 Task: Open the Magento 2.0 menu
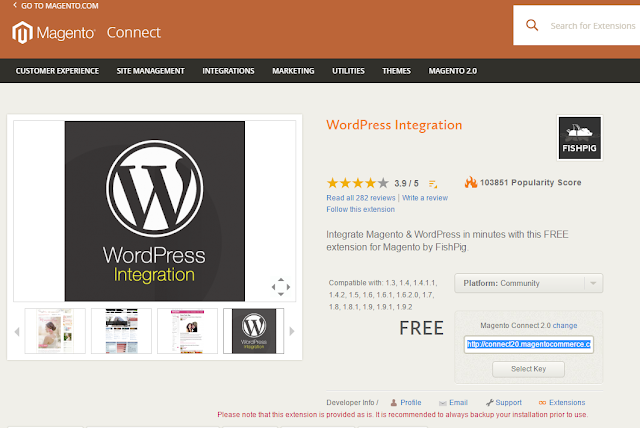453,71
